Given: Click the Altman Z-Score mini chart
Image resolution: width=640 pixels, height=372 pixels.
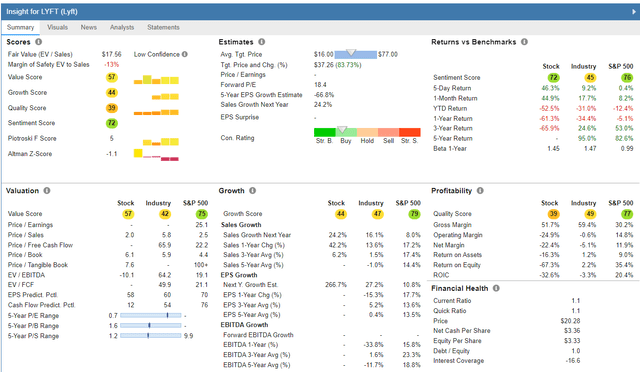Looking at the screenshot, I should (x=156, y=155).
